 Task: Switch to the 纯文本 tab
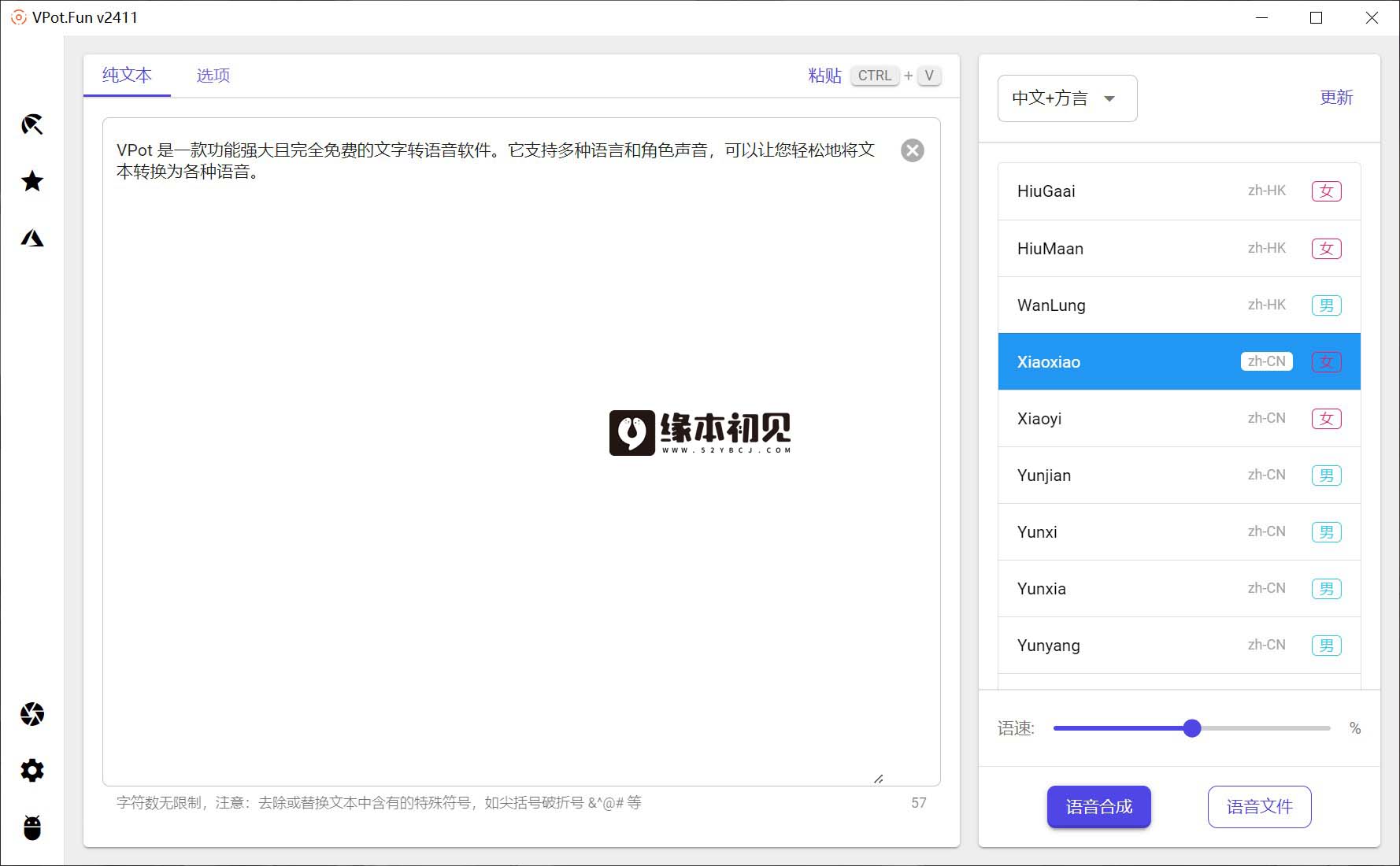tap(127, 76)
